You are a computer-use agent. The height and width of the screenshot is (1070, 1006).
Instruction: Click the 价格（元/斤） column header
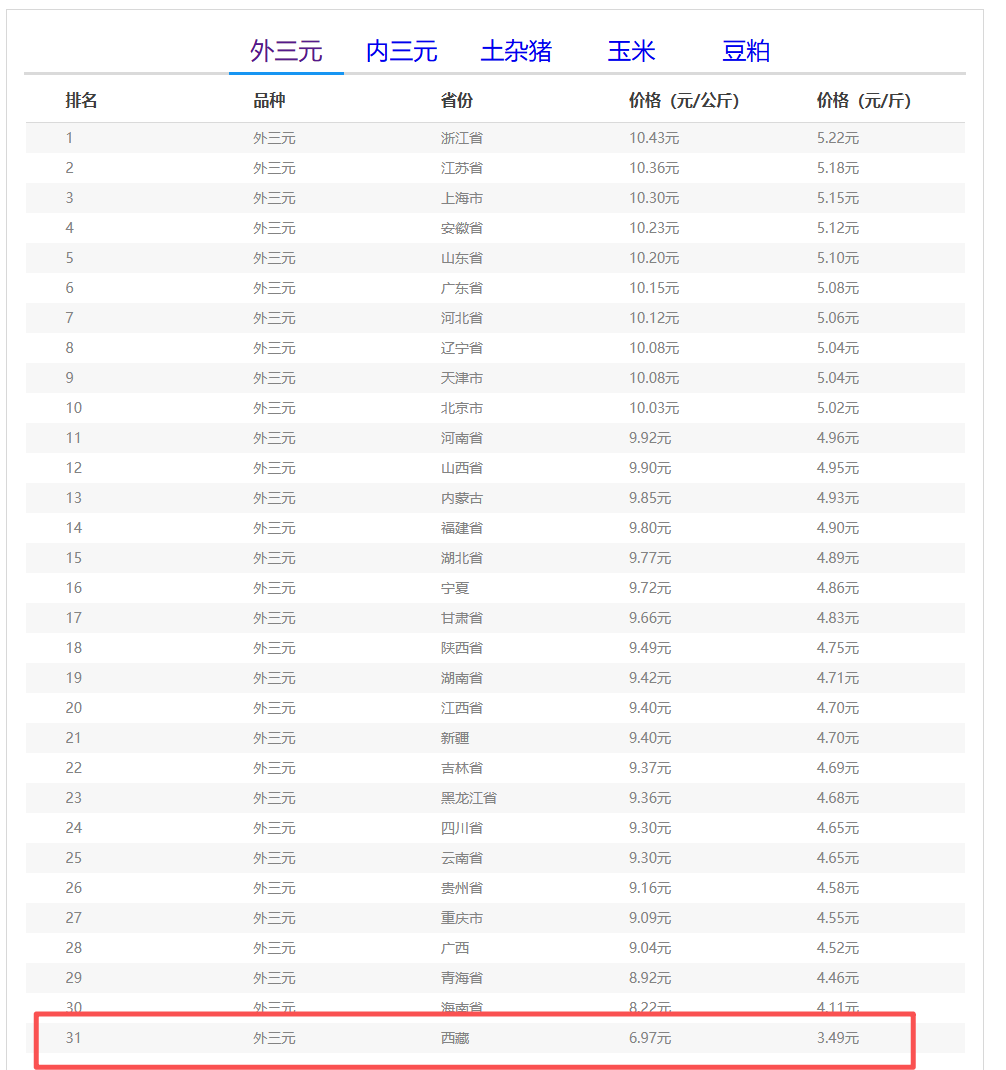(864, 101)
